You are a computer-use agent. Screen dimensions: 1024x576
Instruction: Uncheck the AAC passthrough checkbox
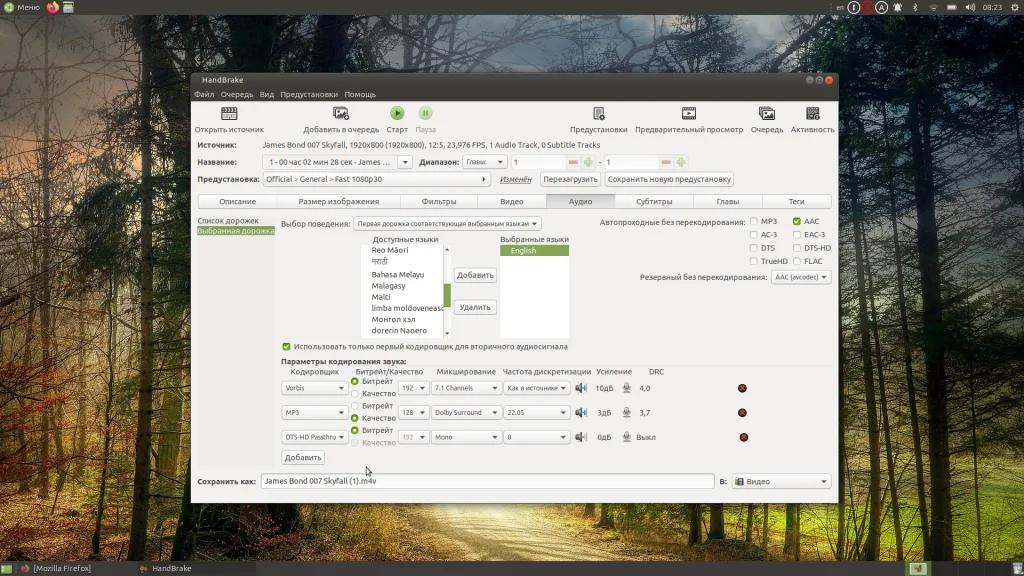(x=797, y=221)
